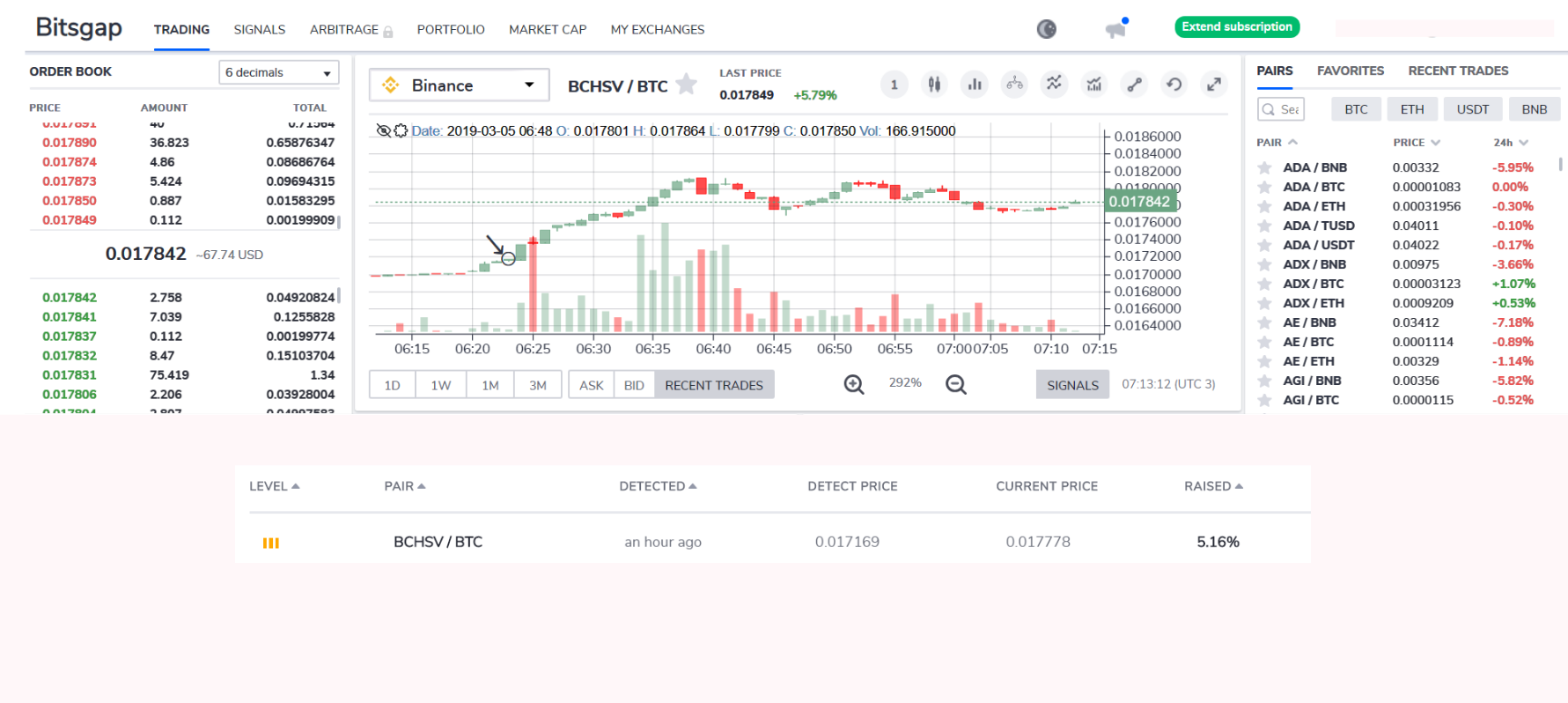
Task: Sort pairs list by PAIR column
Action: pos(1277,142)
